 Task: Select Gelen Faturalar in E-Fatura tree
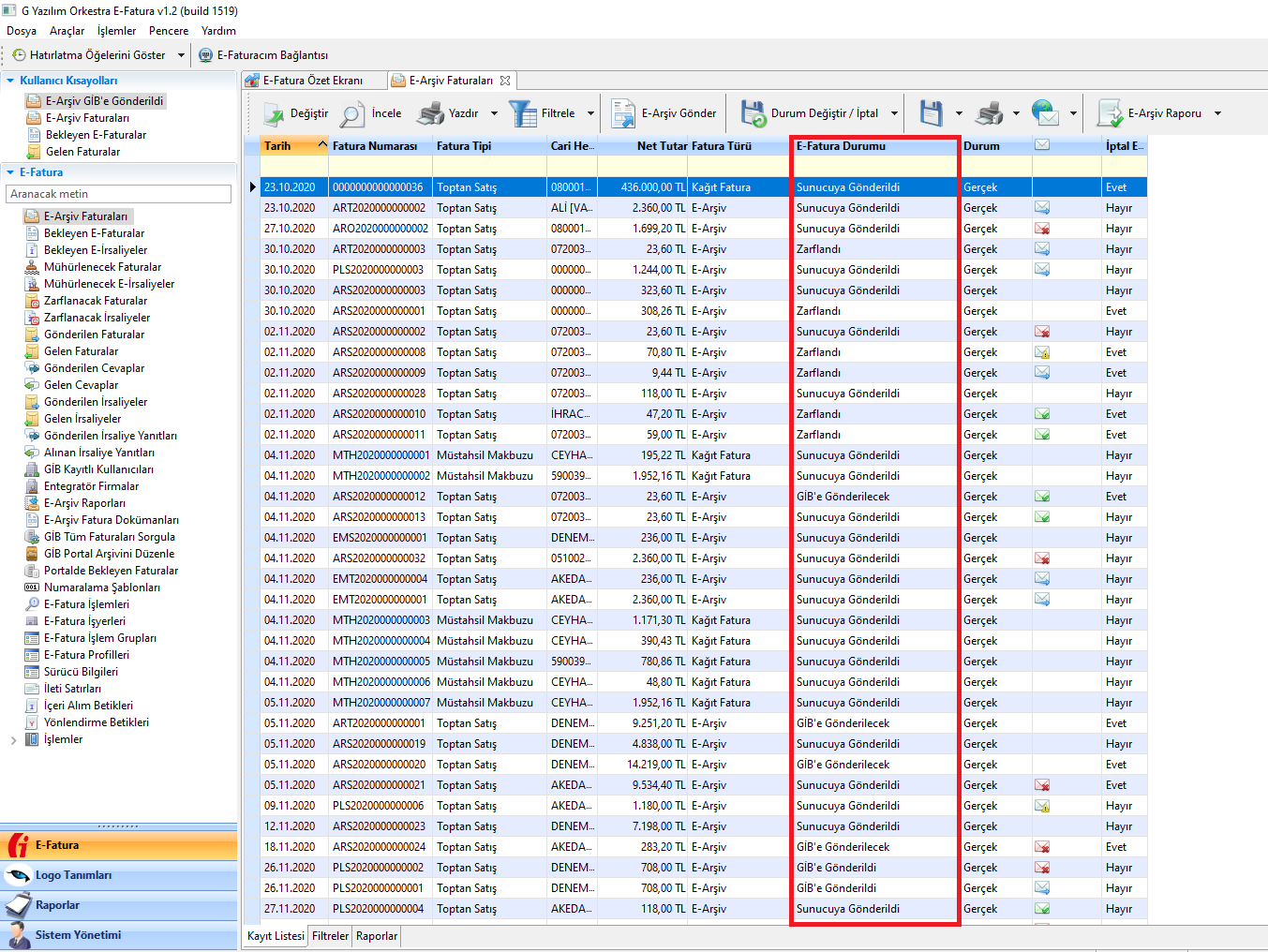tap(81, 351)
